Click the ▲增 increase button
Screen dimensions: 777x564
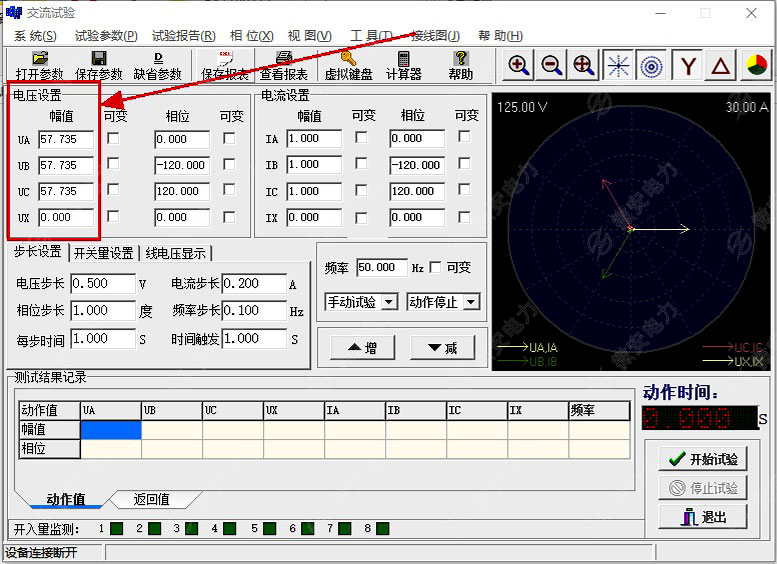[362, 347]
